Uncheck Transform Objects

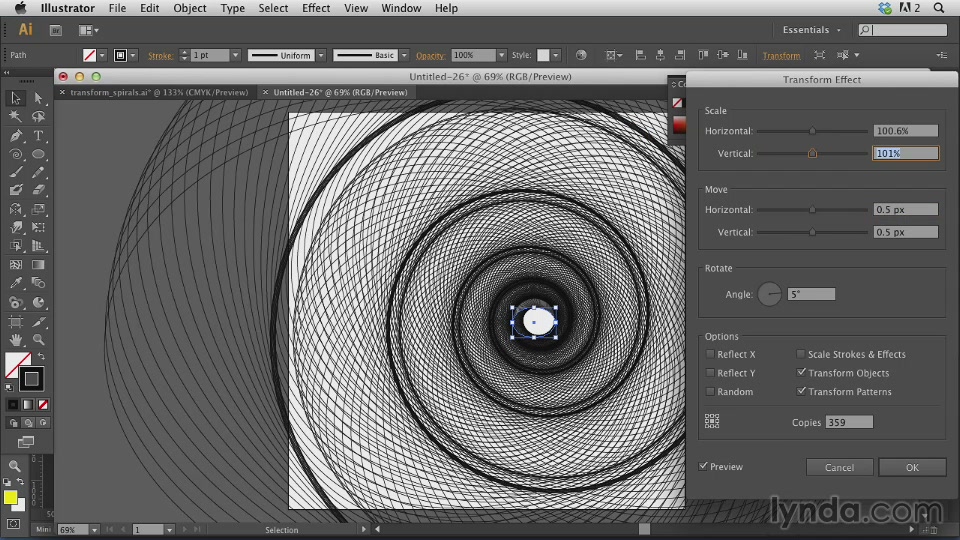pos(801,372)
